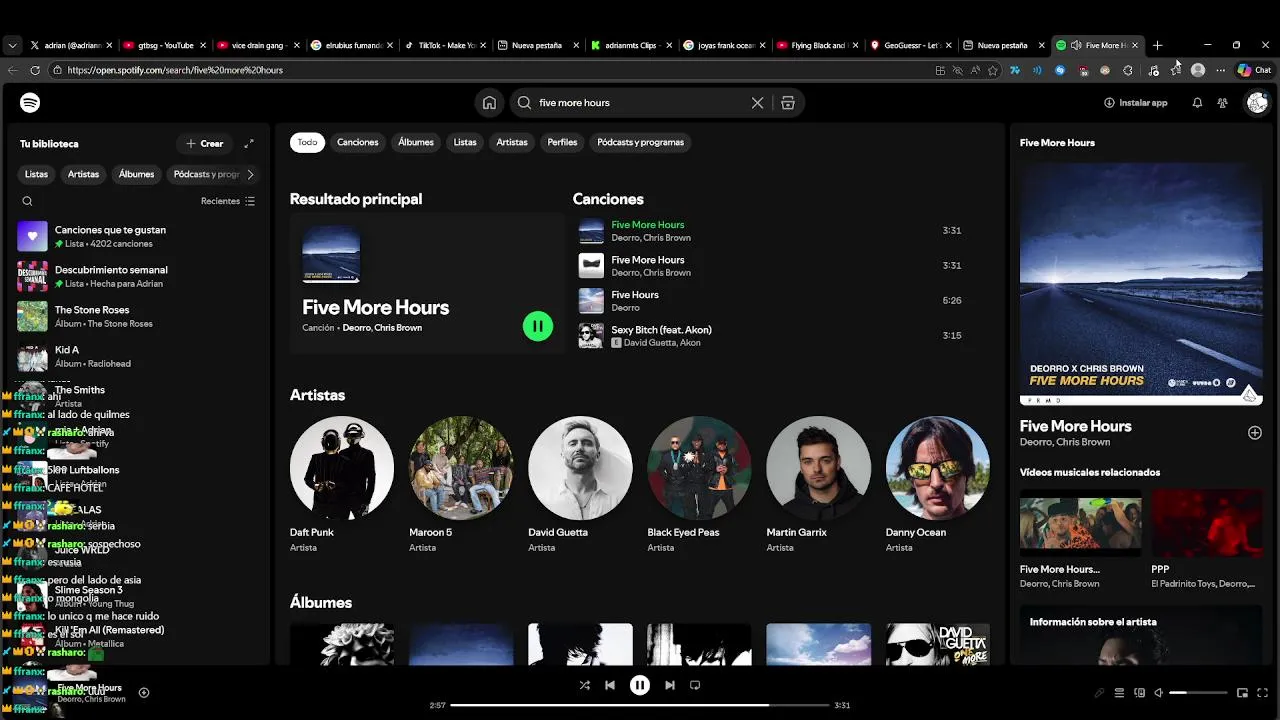Open Danny Ocean artist card
1280x720 pixels.
pos(937,485)
